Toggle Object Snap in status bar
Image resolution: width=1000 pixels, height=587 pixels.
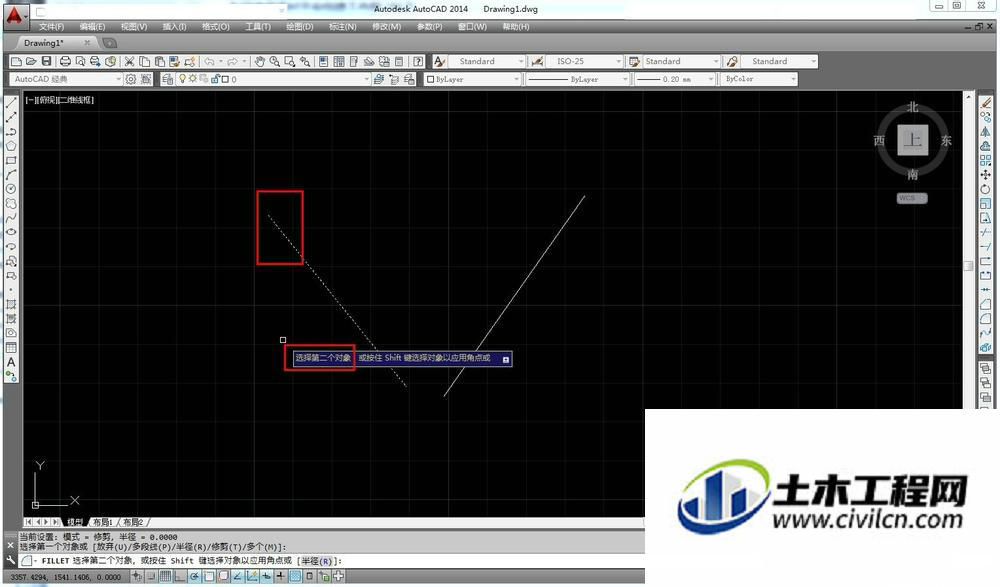[209, 577]
